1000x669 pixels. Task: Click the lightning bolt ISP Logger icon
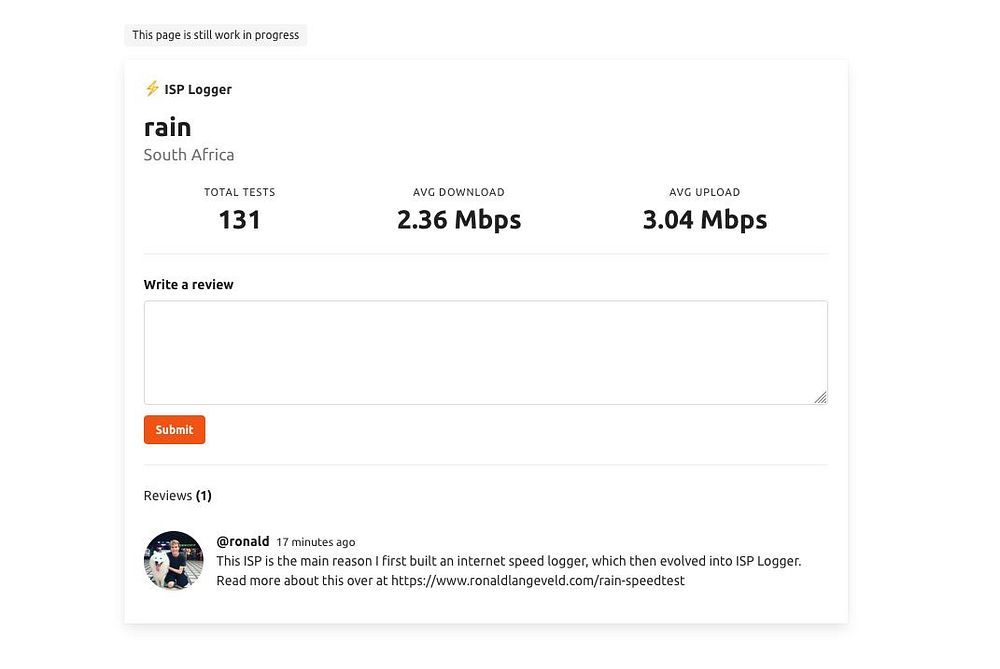pos(152,89)
